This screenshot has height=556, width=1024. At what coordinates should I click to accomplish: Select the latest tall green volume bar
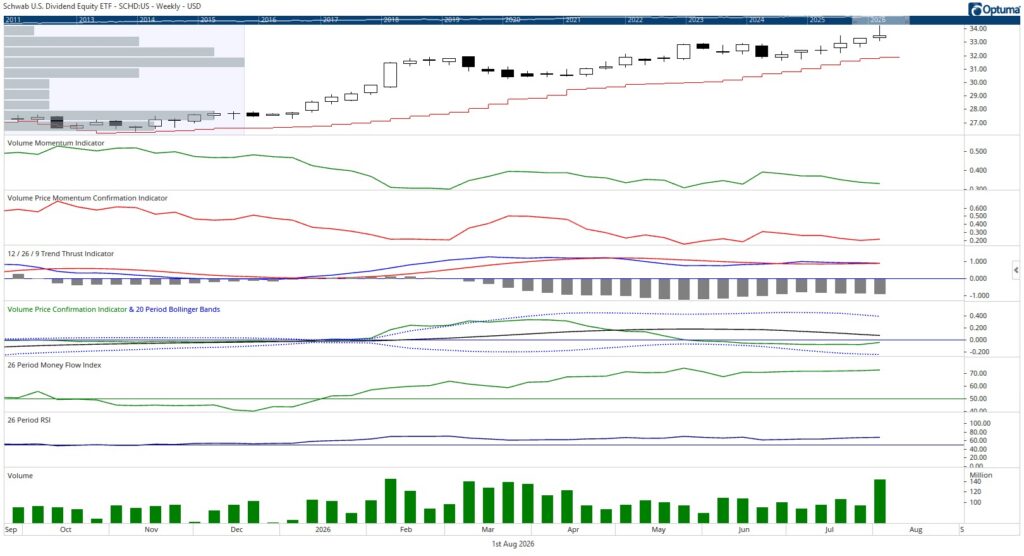coord(880,501)
